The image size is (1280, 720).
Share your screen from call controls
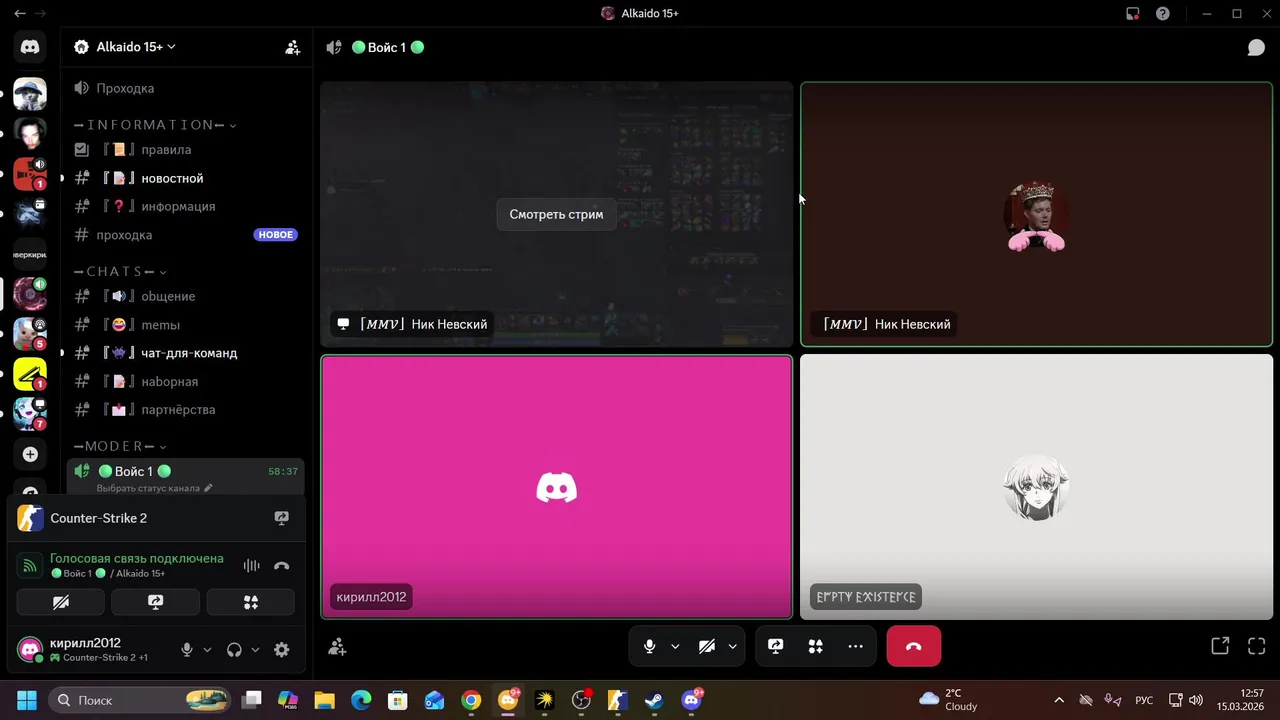coord(776,646)
